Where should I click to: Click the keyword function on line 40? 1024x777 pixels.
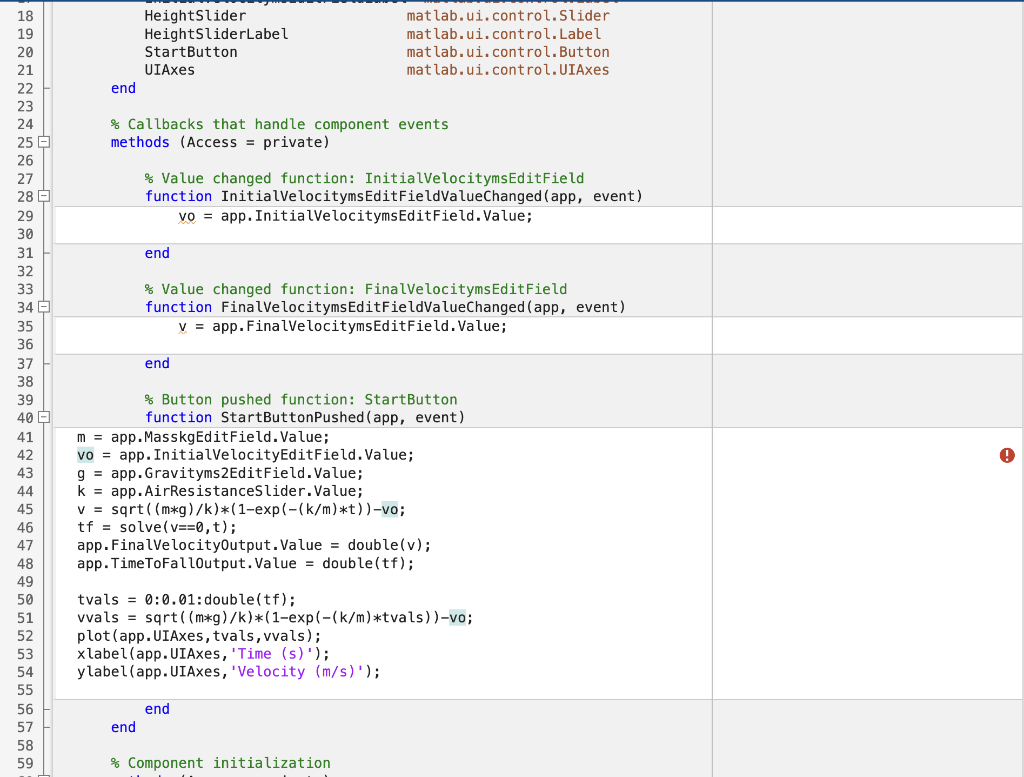[x=178, y=417]
